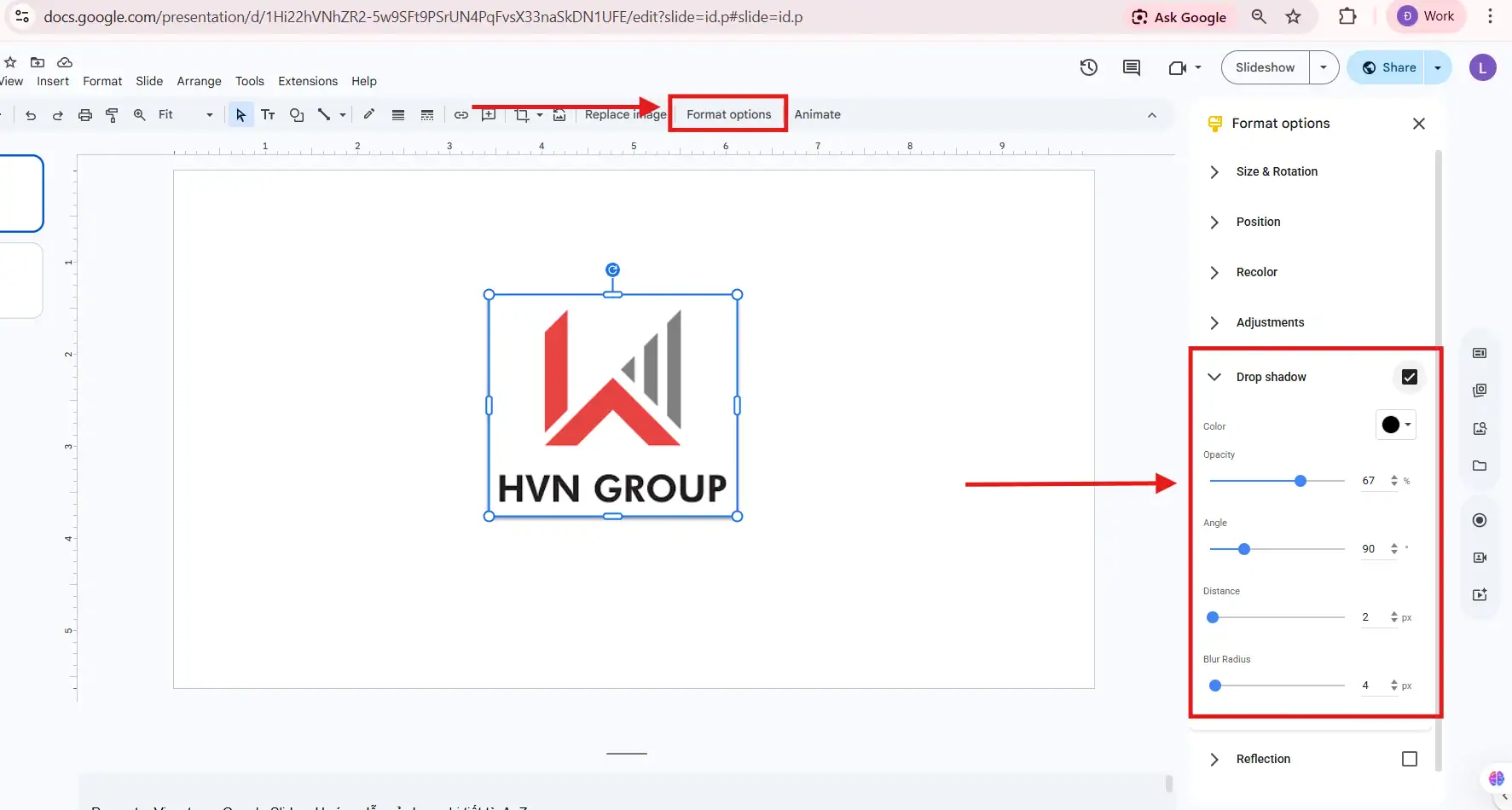Click the print icon

coord(85,115)
